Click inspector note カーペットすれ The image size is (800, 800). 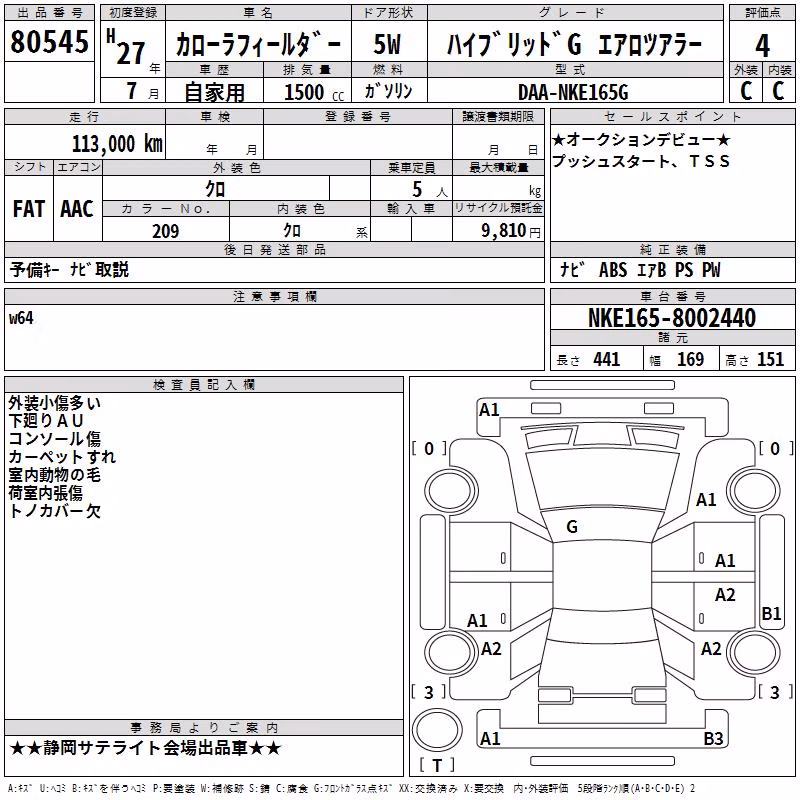[x=62, y=457]
